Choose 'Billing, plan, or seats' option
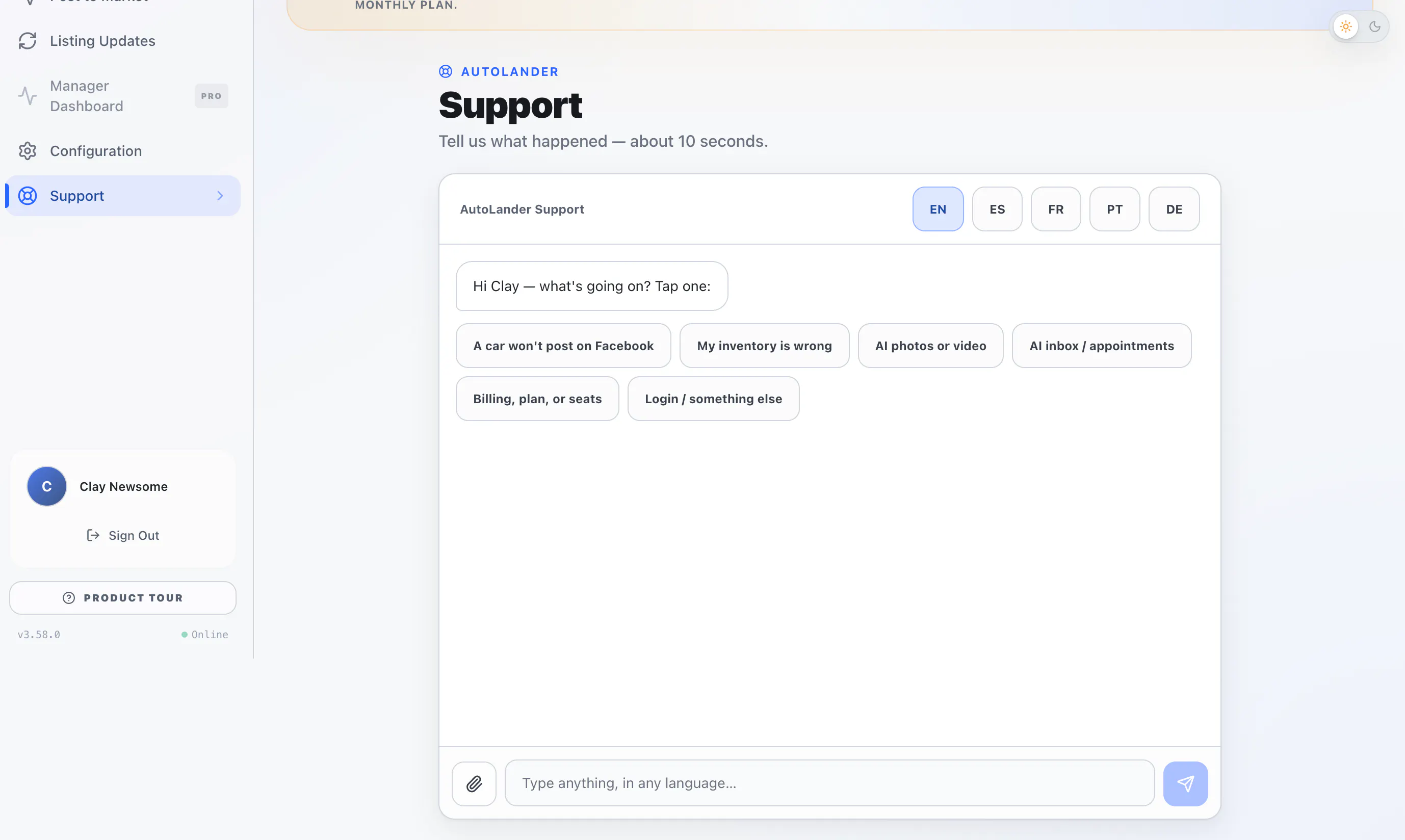 [x=537, y=399]
